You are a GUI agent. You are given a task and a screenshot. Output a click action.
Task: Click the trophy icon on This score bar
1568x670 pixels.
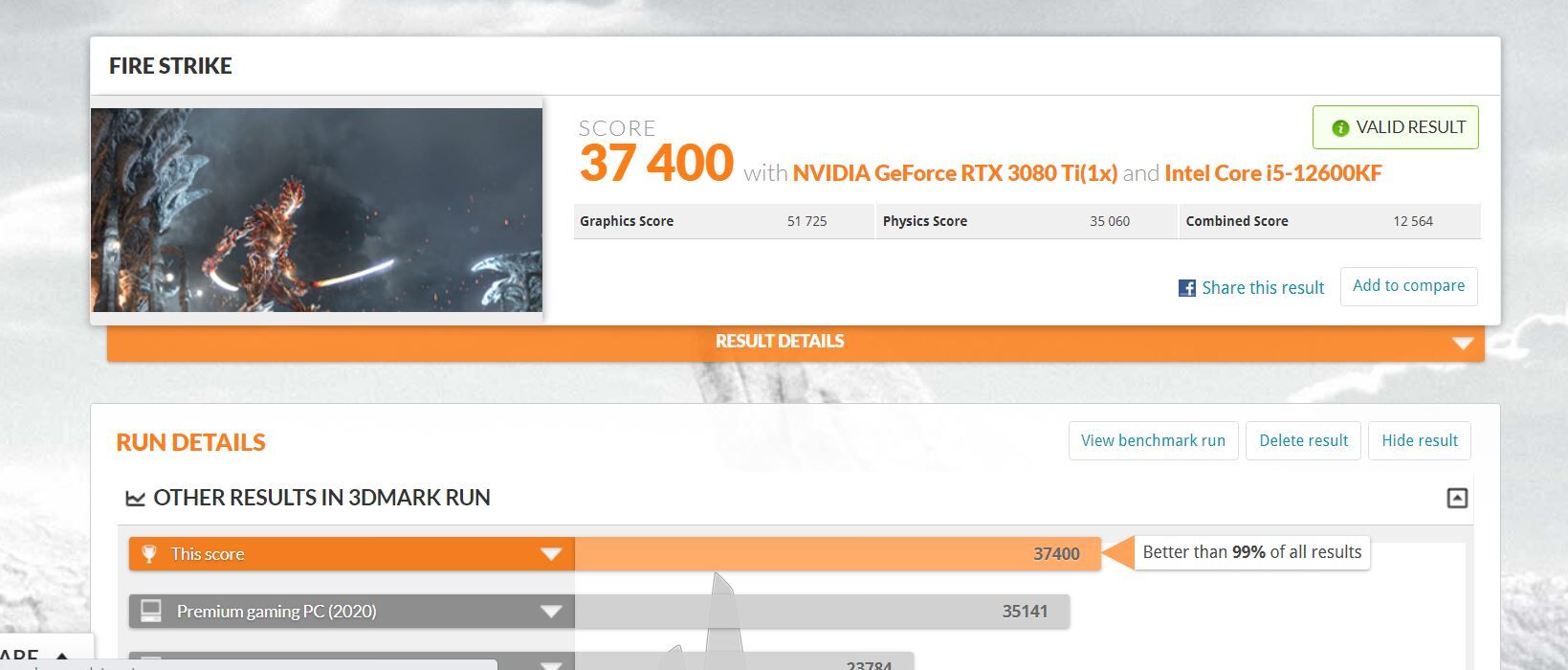click(x=149, y=553)
